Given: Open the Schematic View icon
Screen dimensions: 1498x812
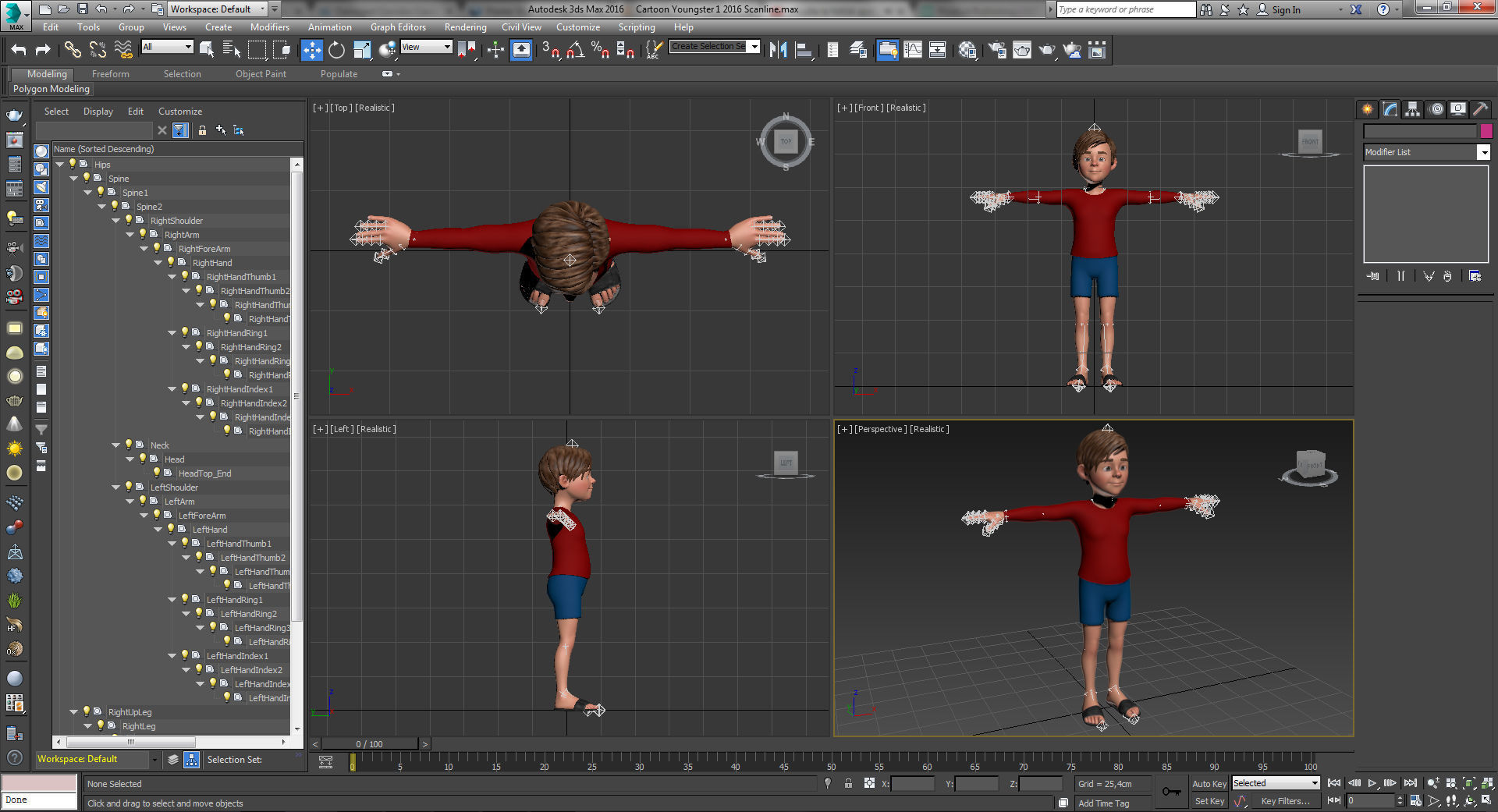Looking at the screenshot, I should tap(938, 51).
